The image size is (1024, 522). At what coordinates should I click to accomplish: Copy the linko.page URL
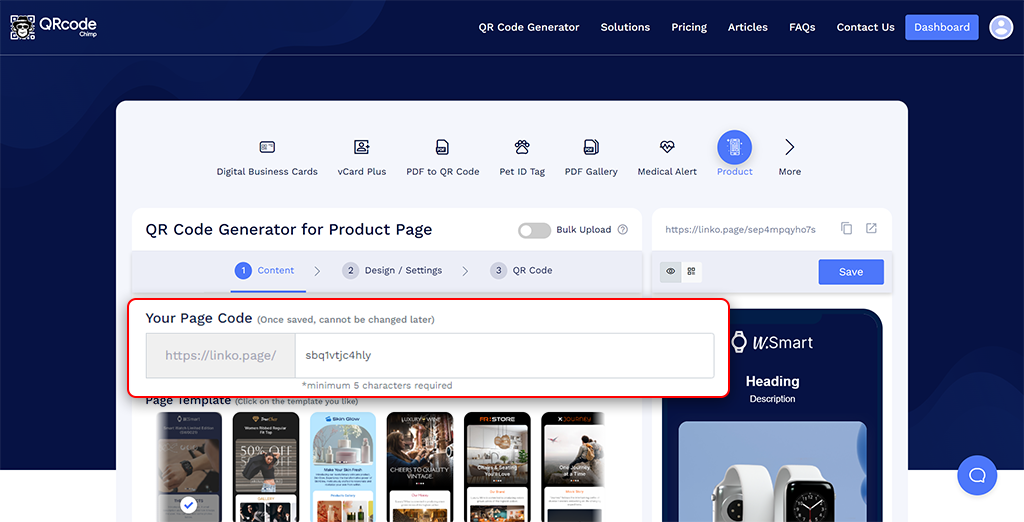point(846,229)
